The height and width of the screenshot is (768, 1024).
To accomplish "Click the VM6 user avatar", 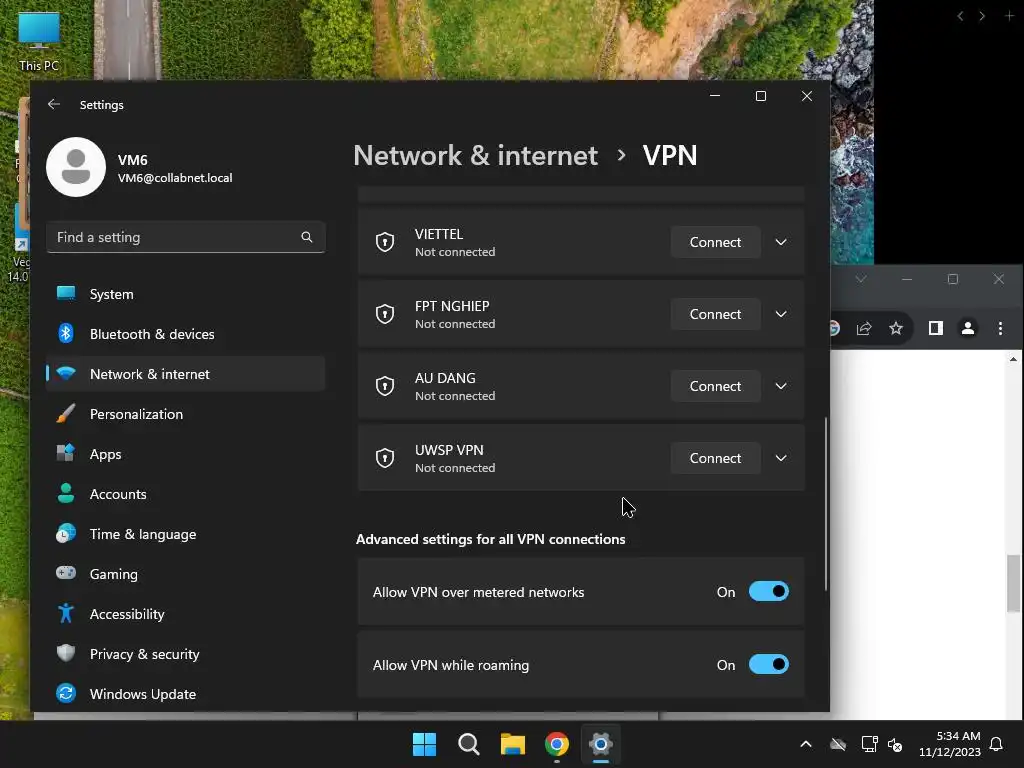I will 76,167.
